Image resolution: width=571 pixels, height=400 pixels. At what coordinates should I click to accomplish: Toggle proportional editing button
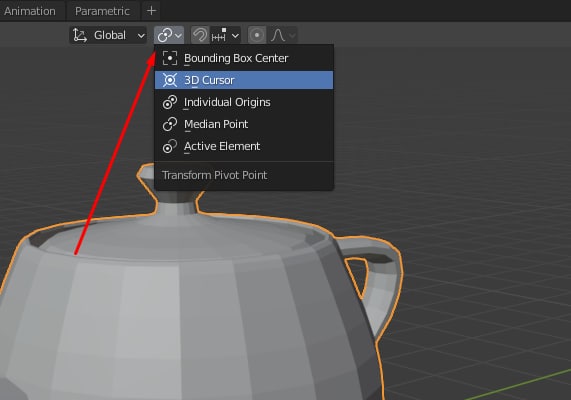257,35
